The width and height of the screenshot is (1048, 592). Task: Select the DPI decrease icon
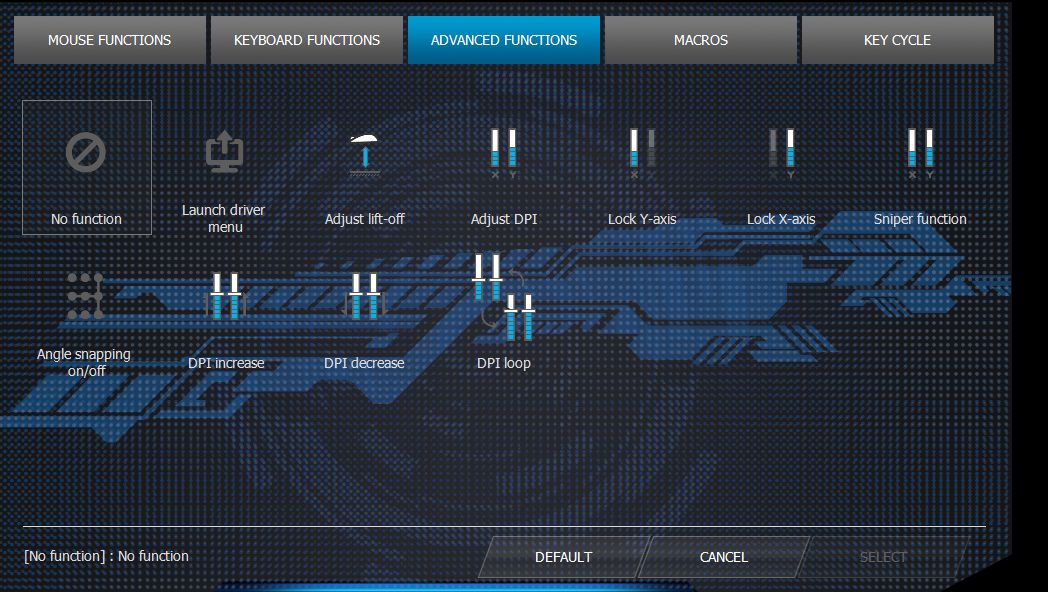pos(364,295)
